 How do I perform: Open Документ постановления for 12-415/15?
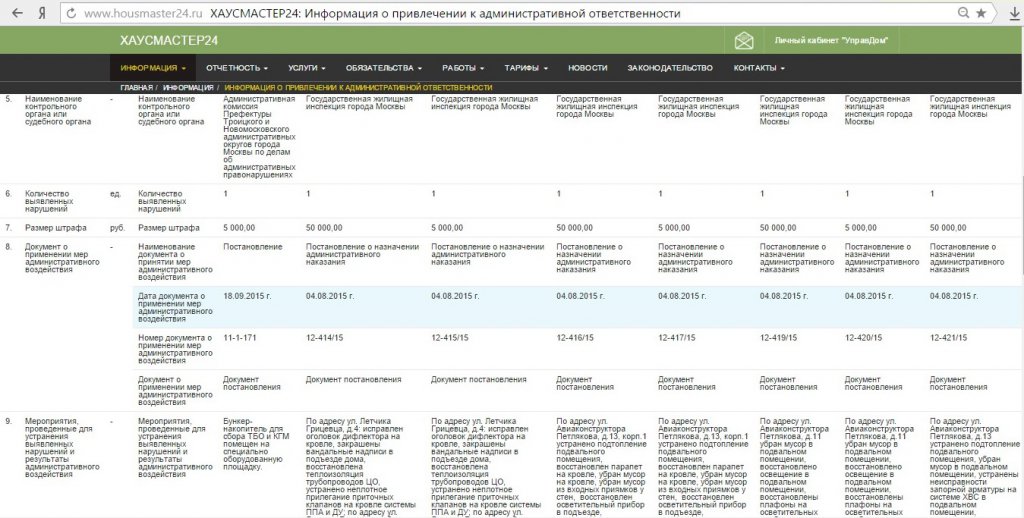(x=479, y=380)
